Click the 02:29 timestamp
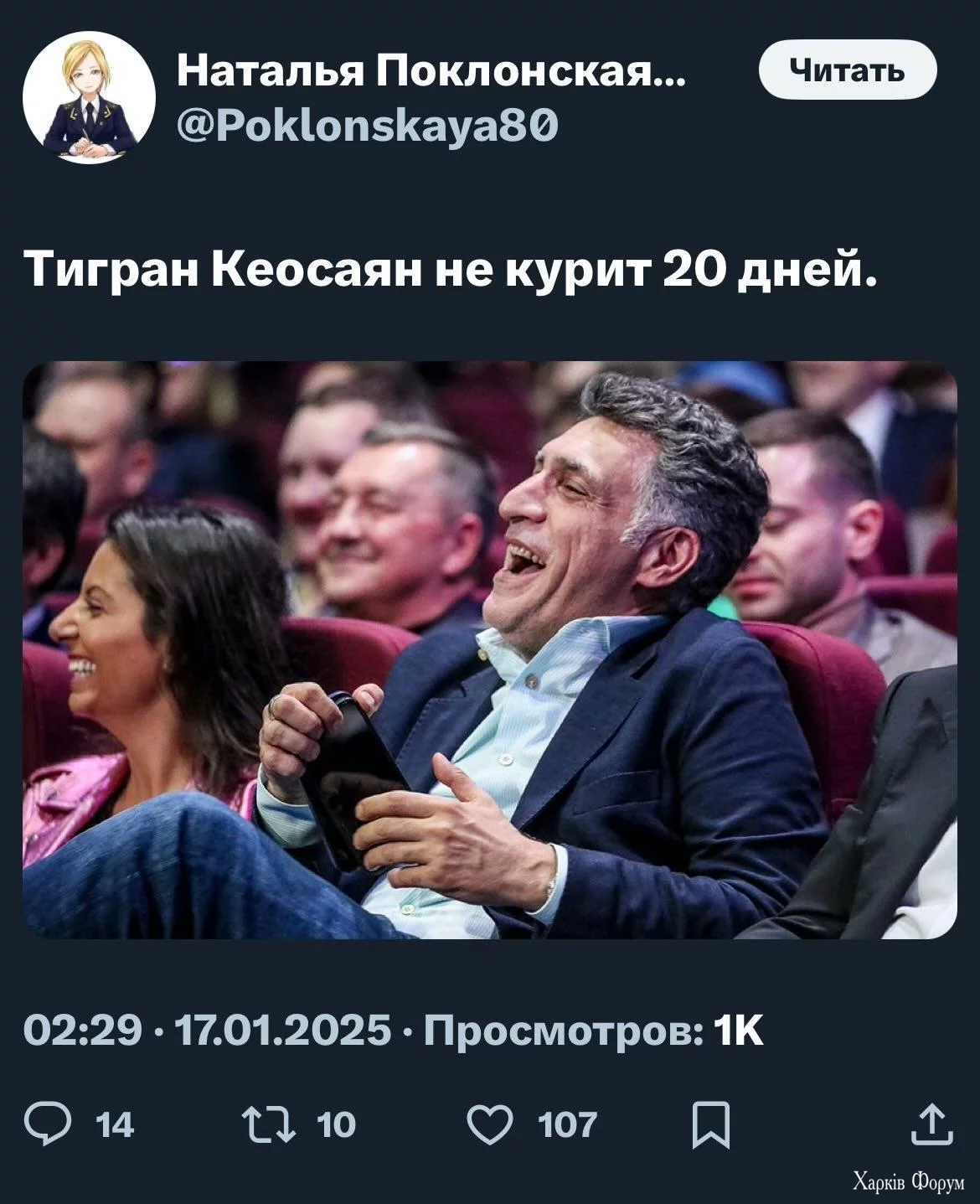The width and height of the screenshot is (980, 1204). click(83, 1030)
